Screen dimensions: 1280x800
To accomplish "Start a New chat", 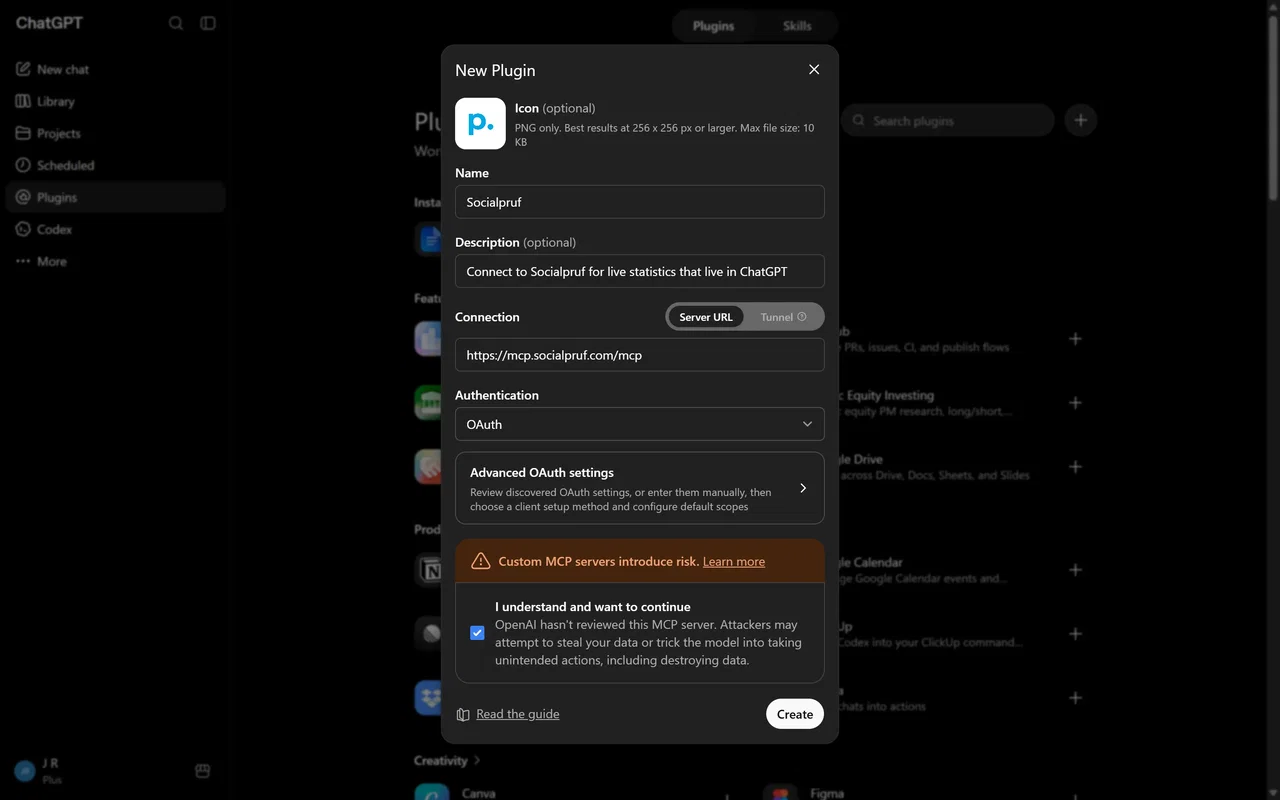I will click(x=115, y=69).
